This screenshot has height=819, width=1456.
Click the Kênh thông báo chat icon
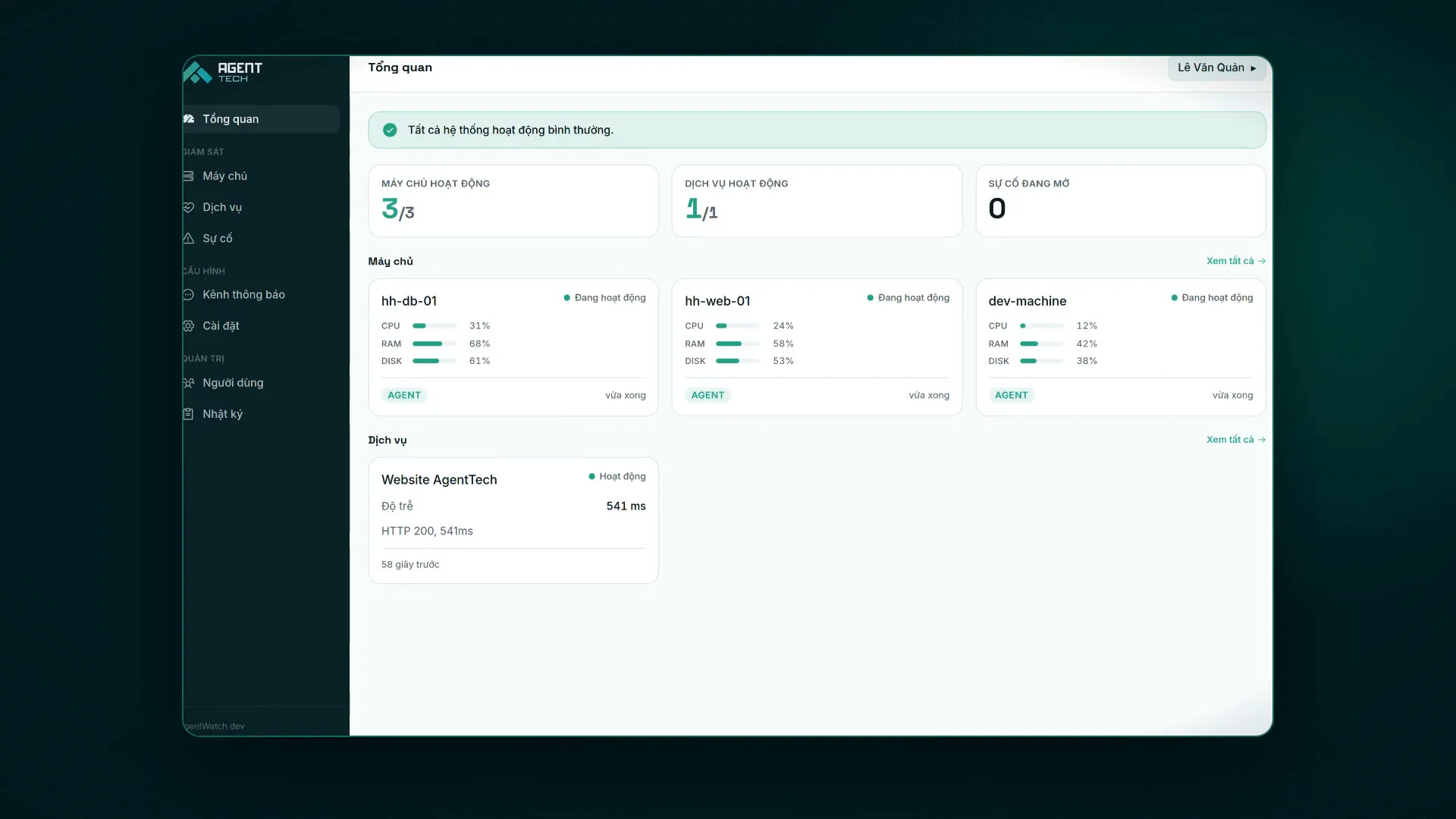[x=189, y=295]
